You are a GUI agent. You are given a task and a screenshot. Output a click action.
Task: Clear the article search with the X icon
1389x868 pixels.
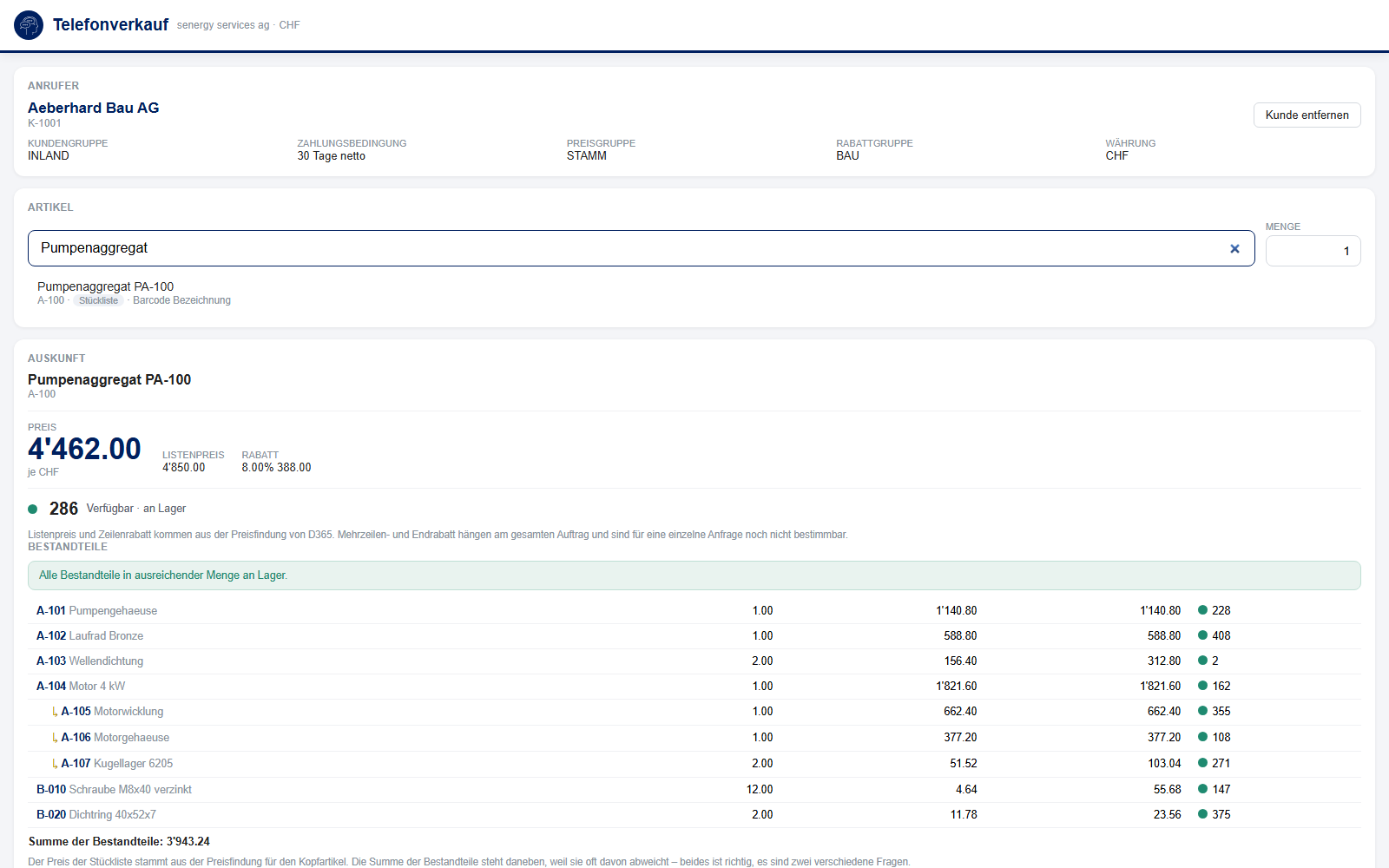pos(1234,249)
